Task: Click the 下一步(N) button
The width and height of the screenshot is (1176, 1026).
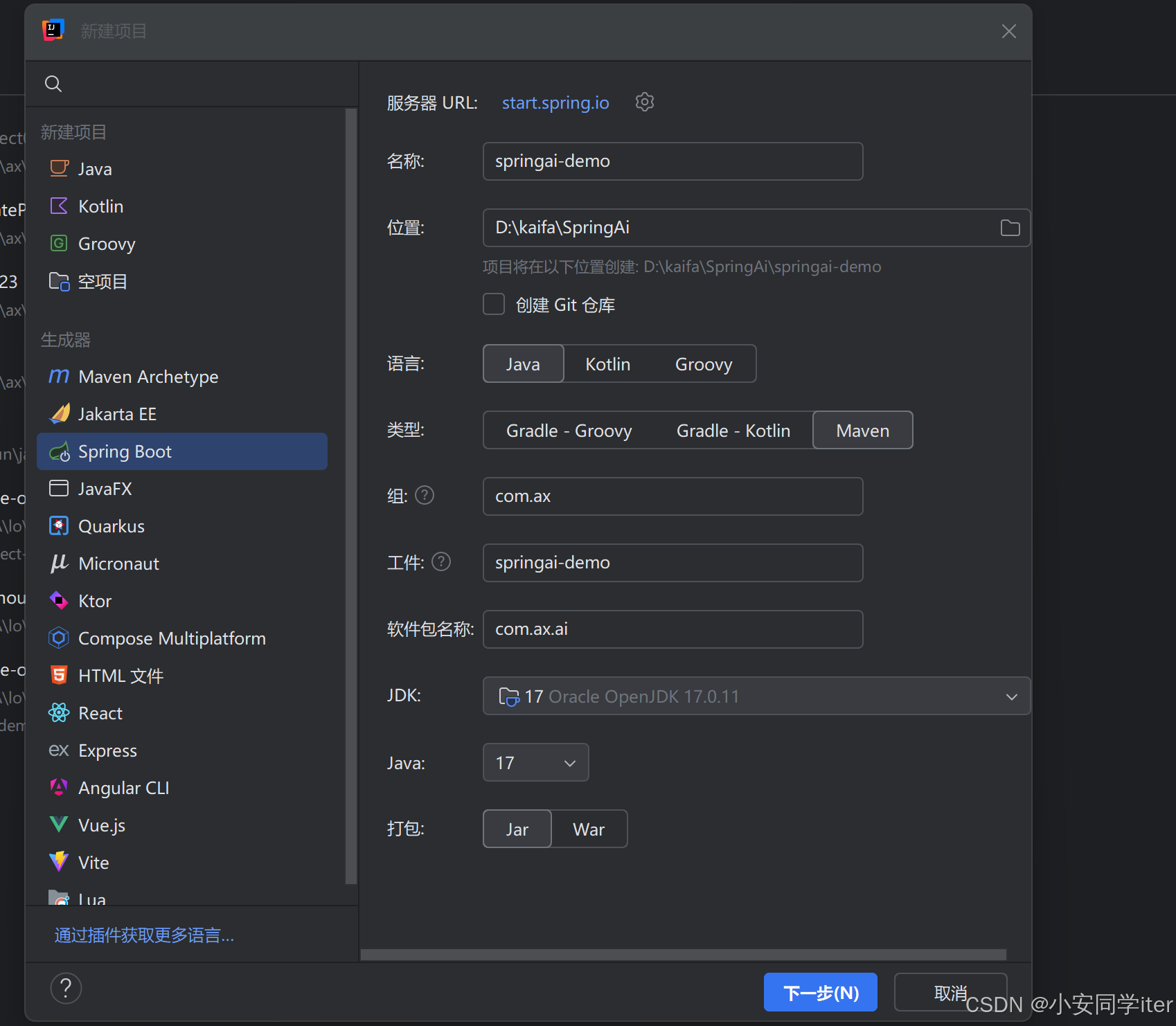Action: pos(821,992)
